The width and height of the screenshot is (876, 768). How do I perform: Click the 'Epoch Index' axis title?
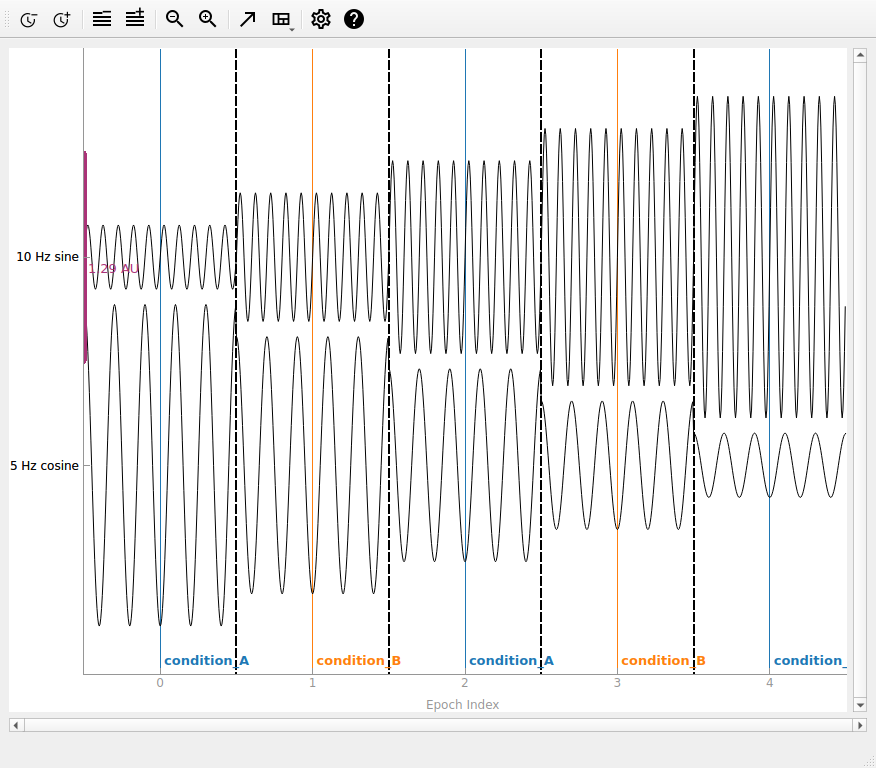[x=463, y=705]
